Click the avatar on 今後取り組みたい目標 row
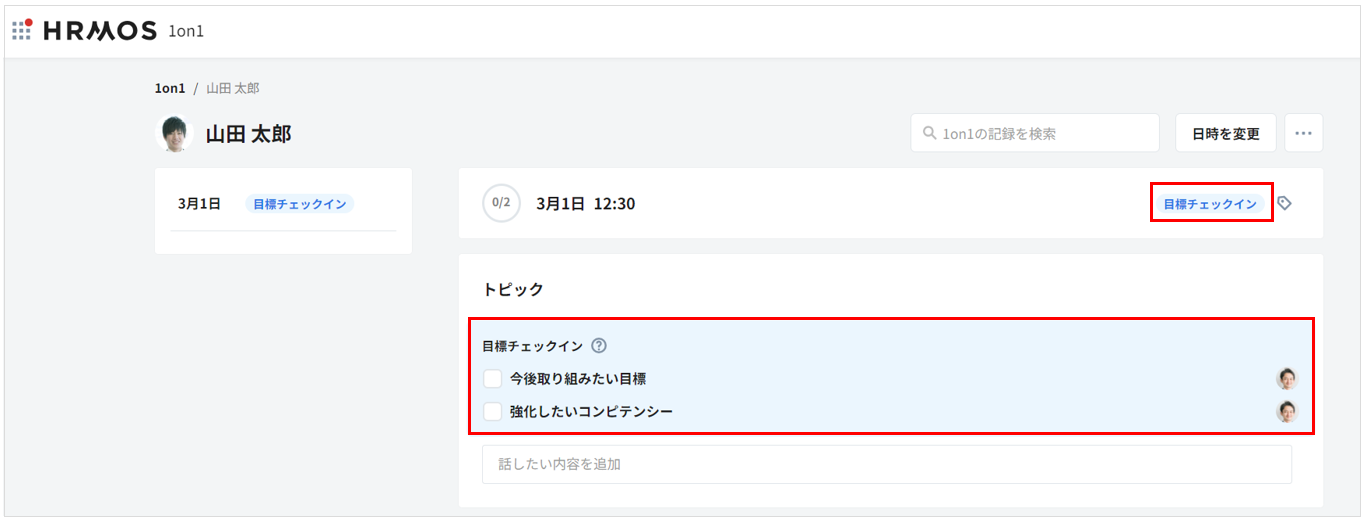 coord(1286,379)
